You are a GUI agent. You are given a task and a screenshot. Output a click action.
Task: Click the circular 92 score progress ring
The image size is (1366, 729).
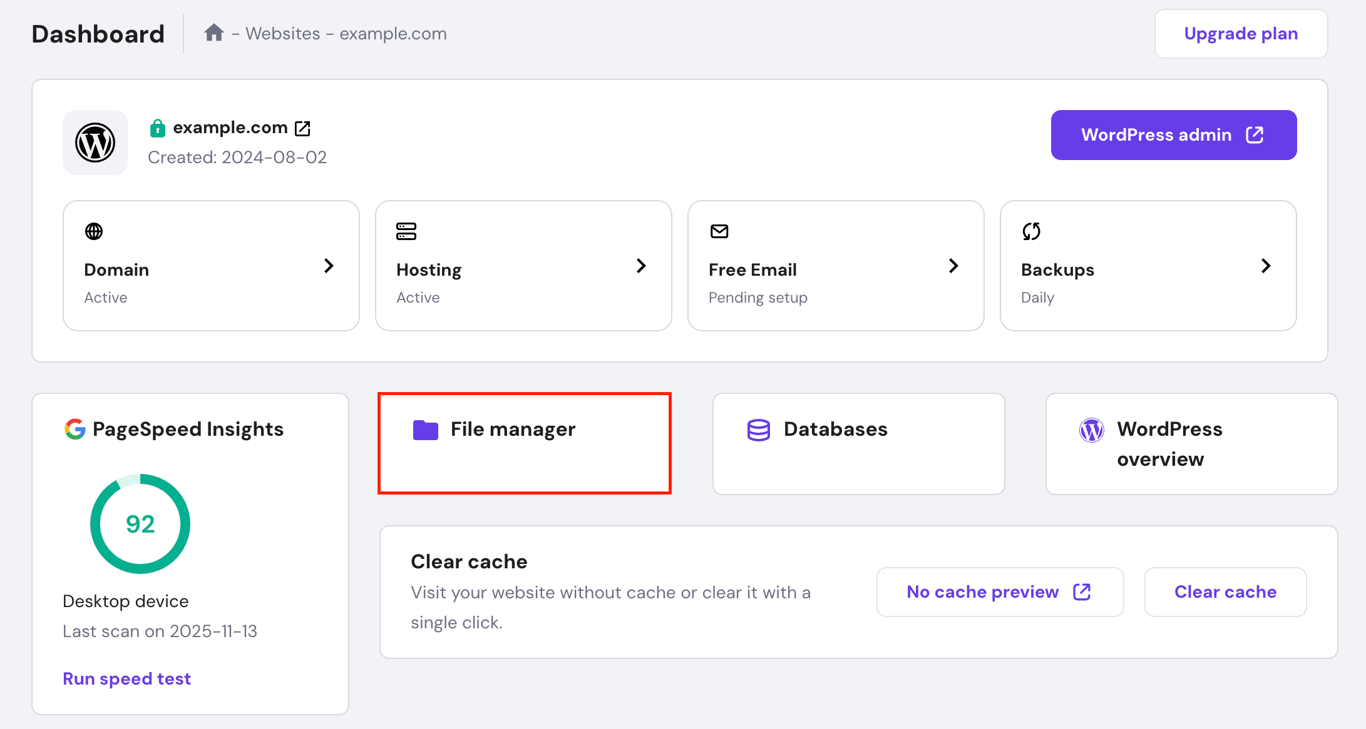pos(140,524)
